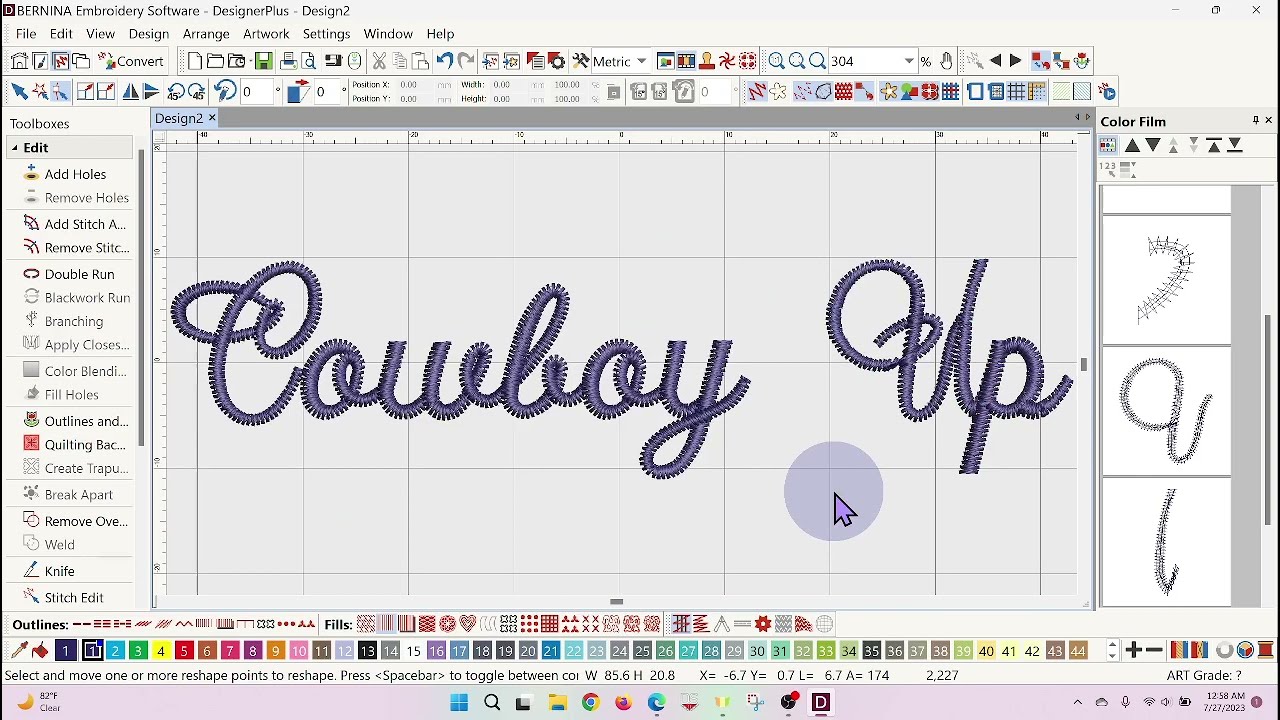Toggle the Color Film show-objects icon

(1108, 146)
